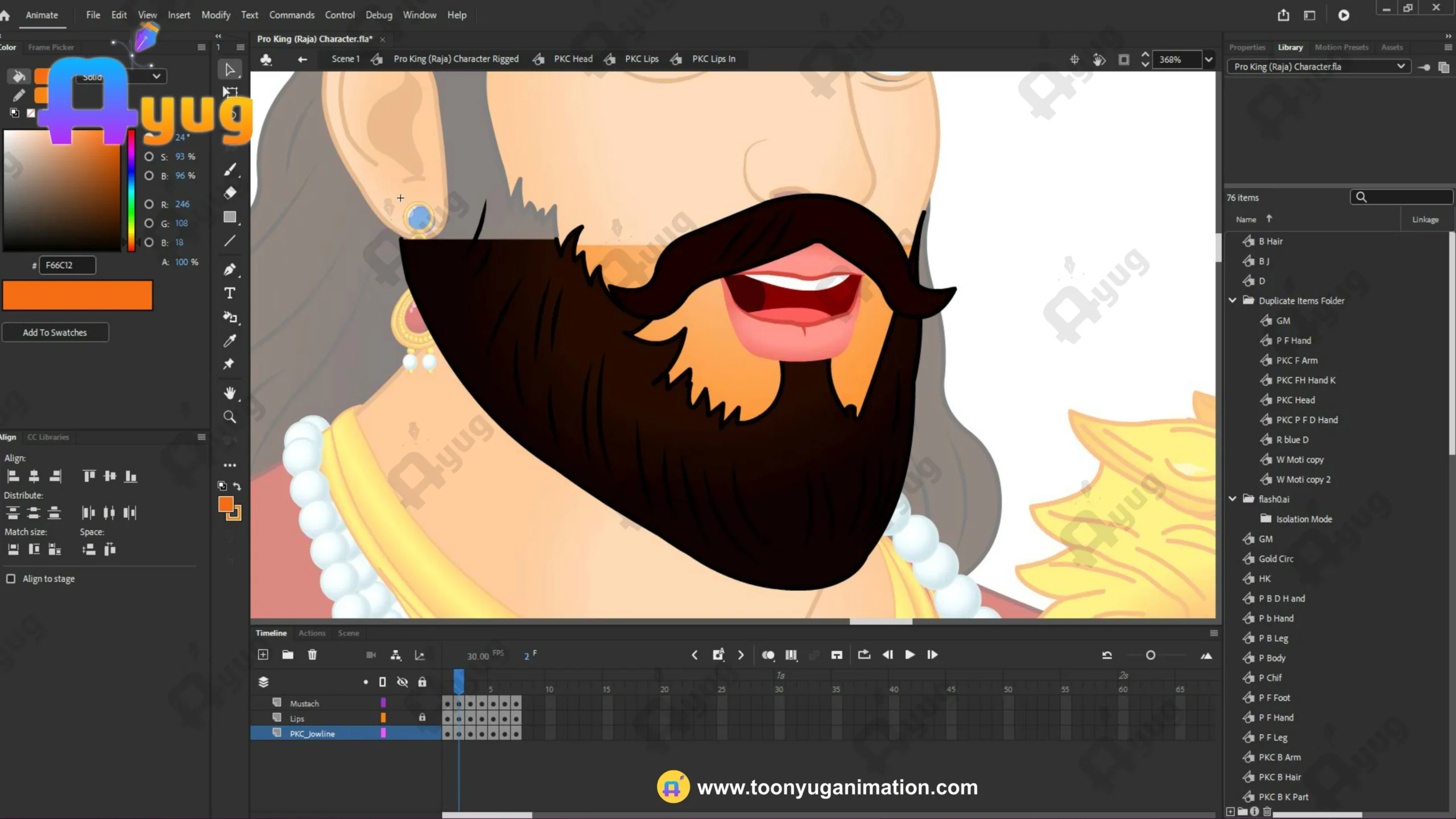
Task: Click the hex color input field
Action: pyautogui.click(x=67, y=265)
